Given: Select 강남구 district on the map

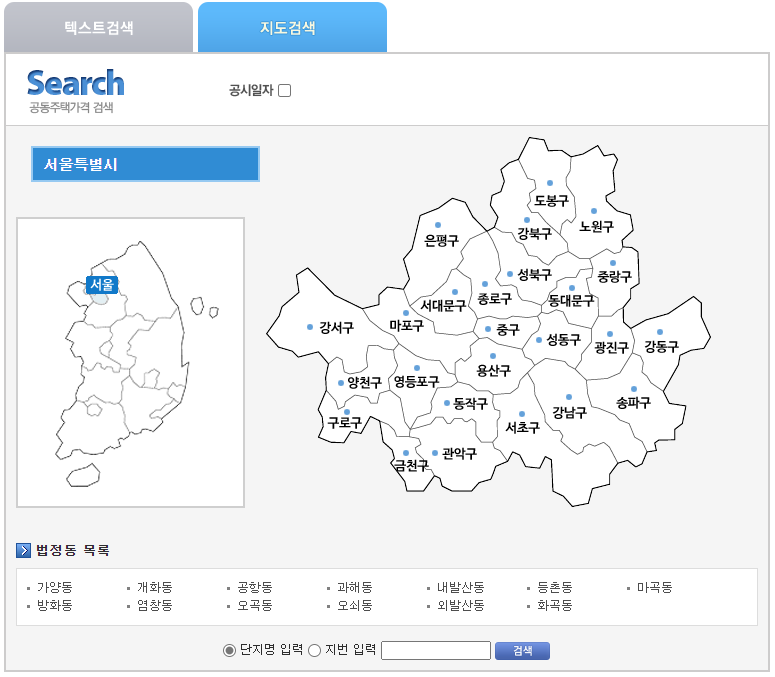Looking at the screenshot, I should [x=569, y=412].
